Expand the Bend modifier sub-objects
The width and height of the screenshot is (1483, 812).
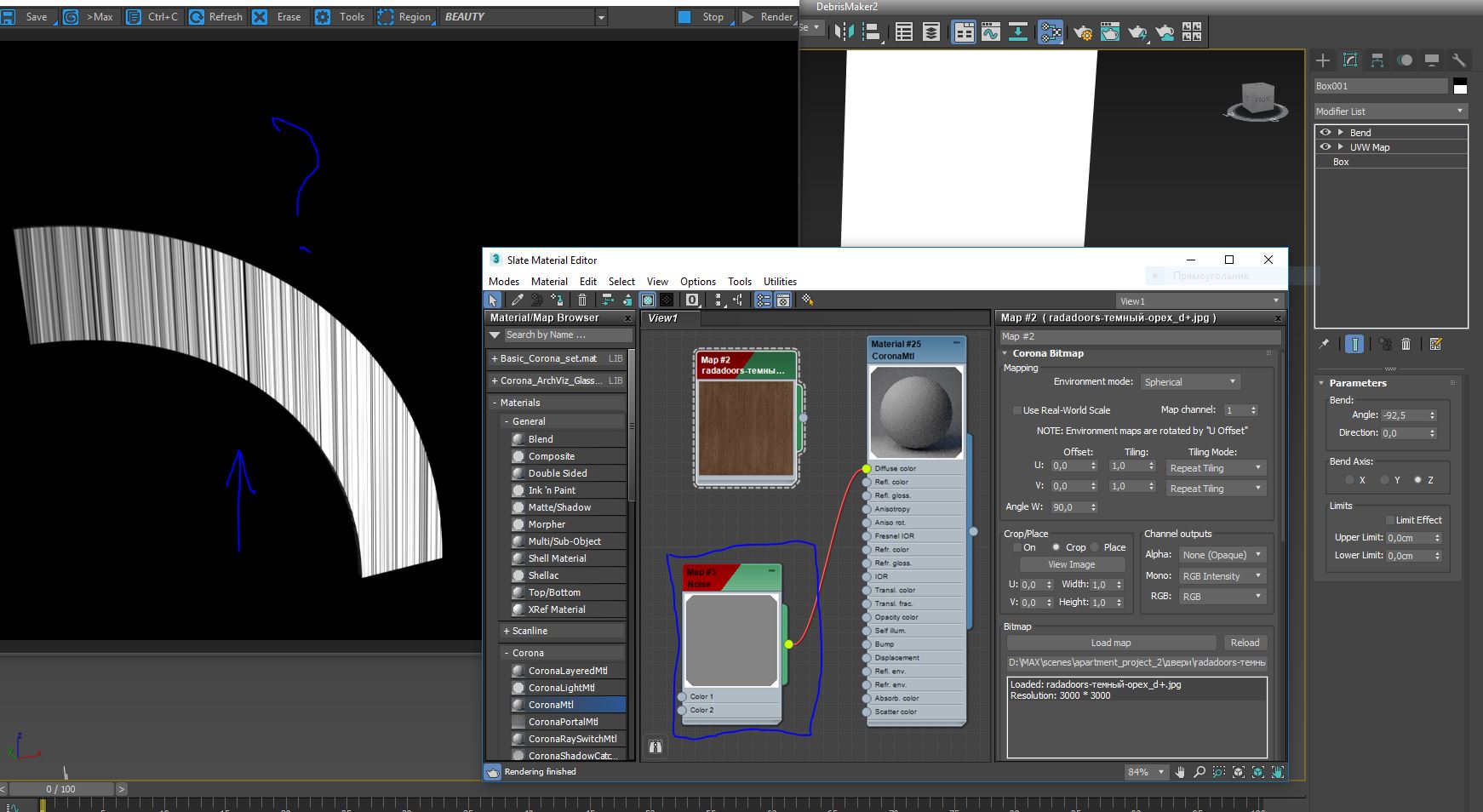pos(1341,132)
